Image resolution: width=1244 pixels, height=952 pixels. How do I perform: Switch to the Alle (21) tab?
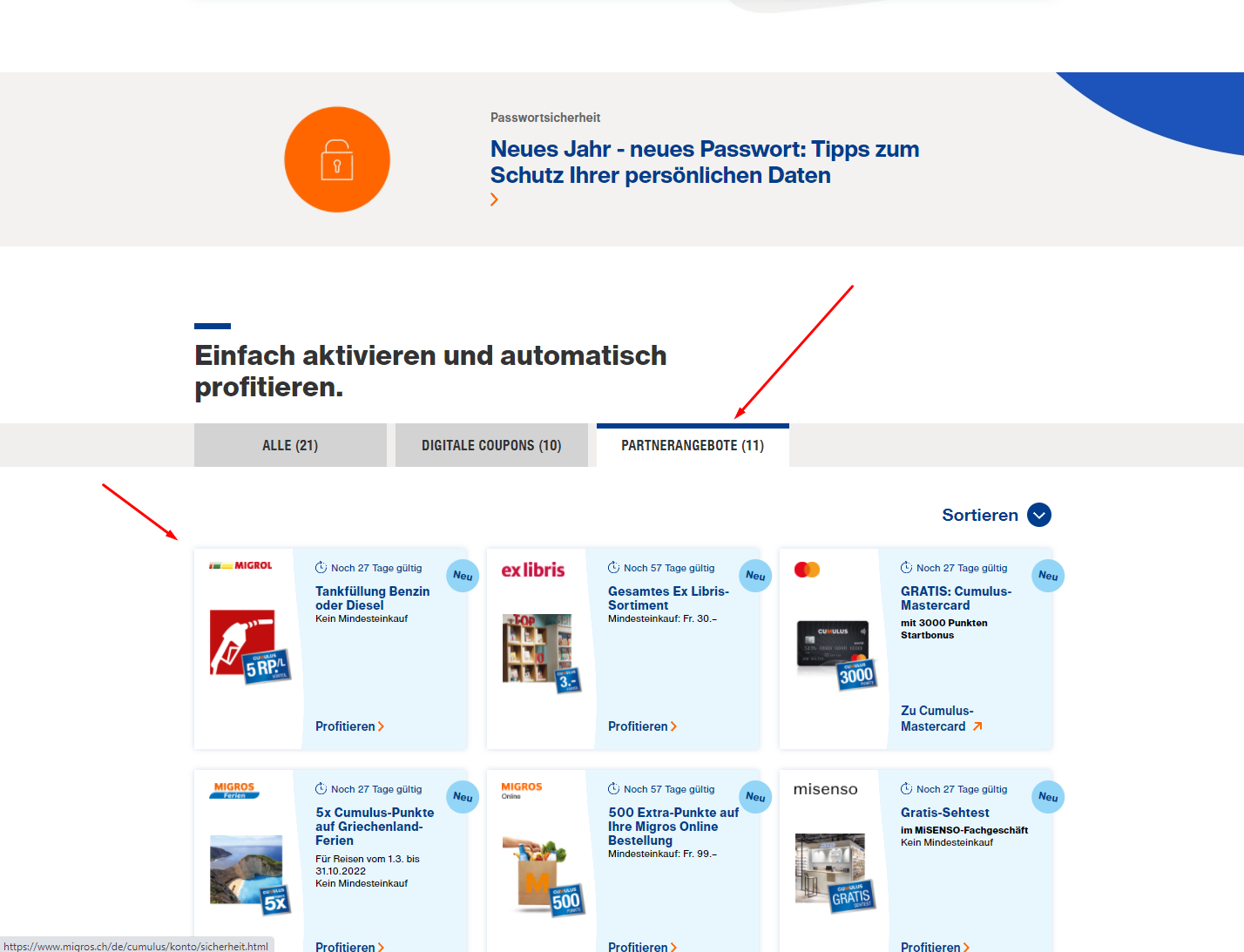pyautogui.click(x=290, y=445)
